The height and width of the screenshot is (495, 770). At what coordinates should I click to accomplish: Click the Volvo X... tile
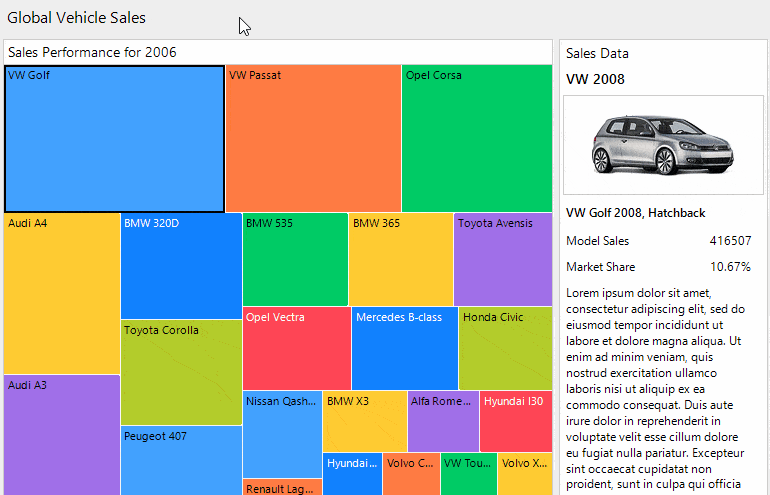pos(525,474)
